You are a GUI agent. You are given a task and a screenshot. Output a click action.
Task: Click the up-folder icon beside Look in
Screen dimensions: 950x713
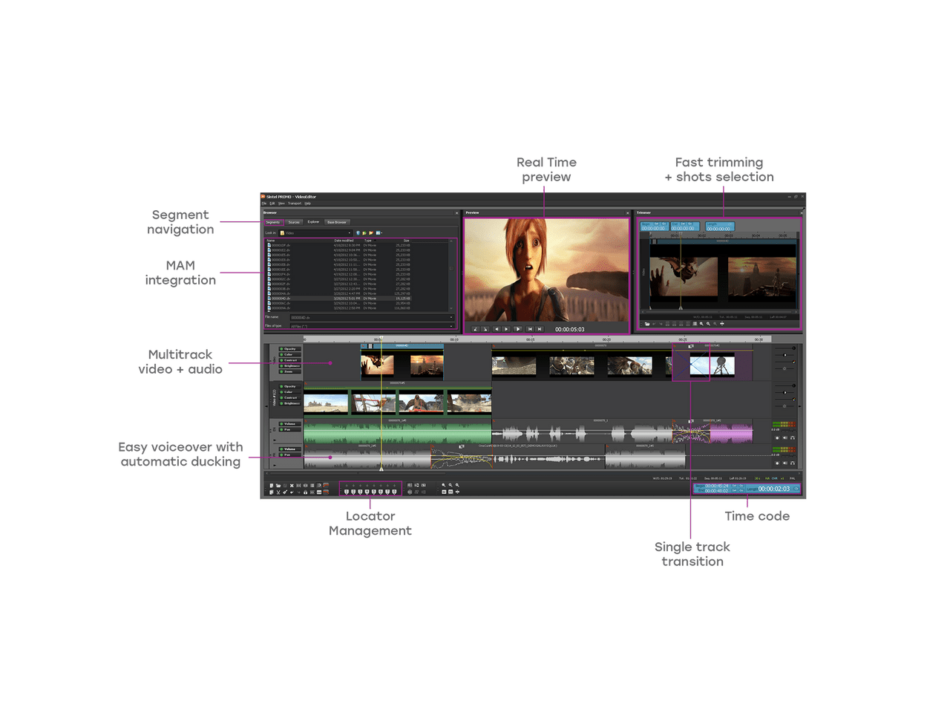click(x=366, y=232)
